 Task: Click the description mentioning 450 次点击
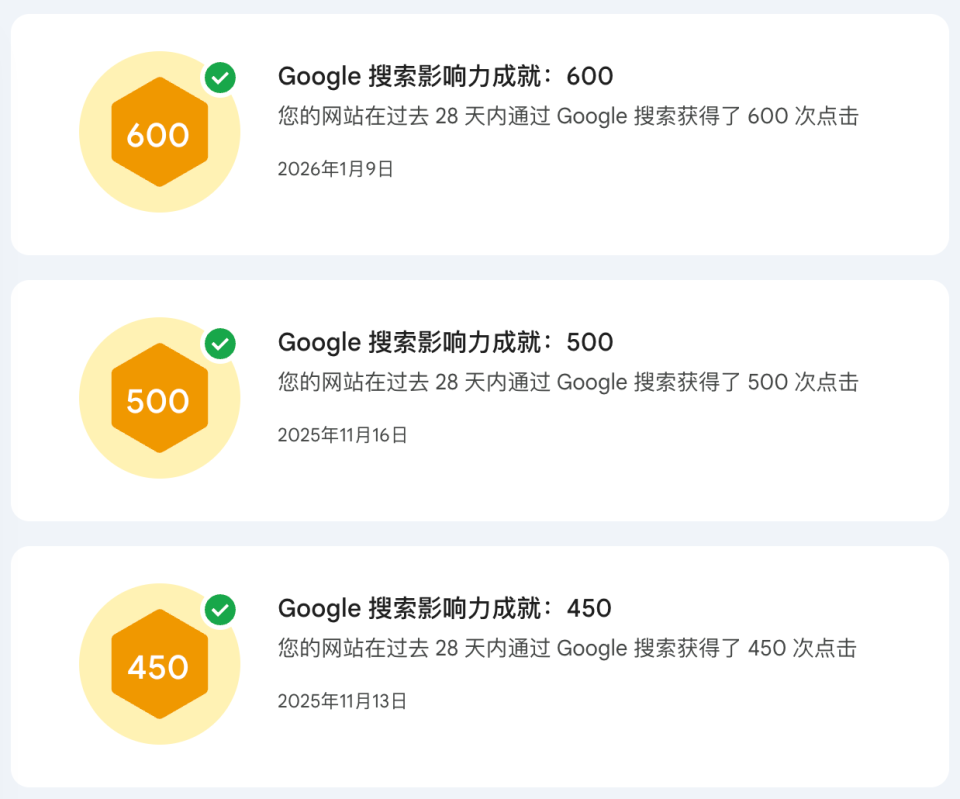(567, 648)
